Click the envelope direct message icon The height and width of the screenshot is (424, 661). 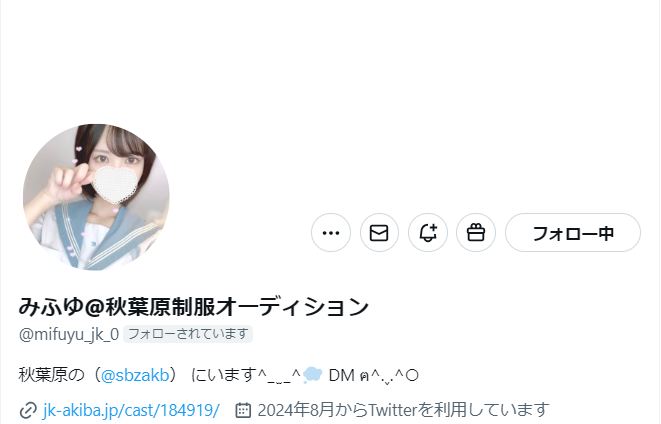pos(379,233)
